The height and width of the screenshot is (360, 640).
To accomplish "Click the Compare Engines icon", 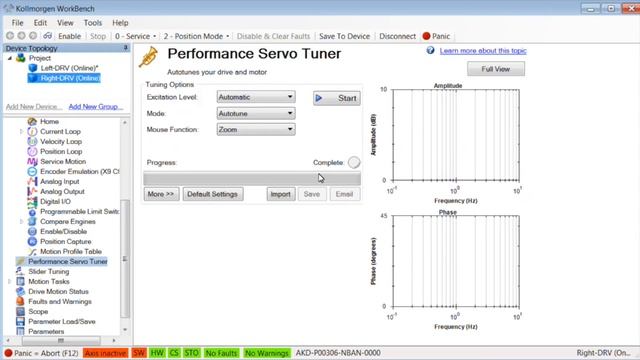I will (x=32, y=222).
